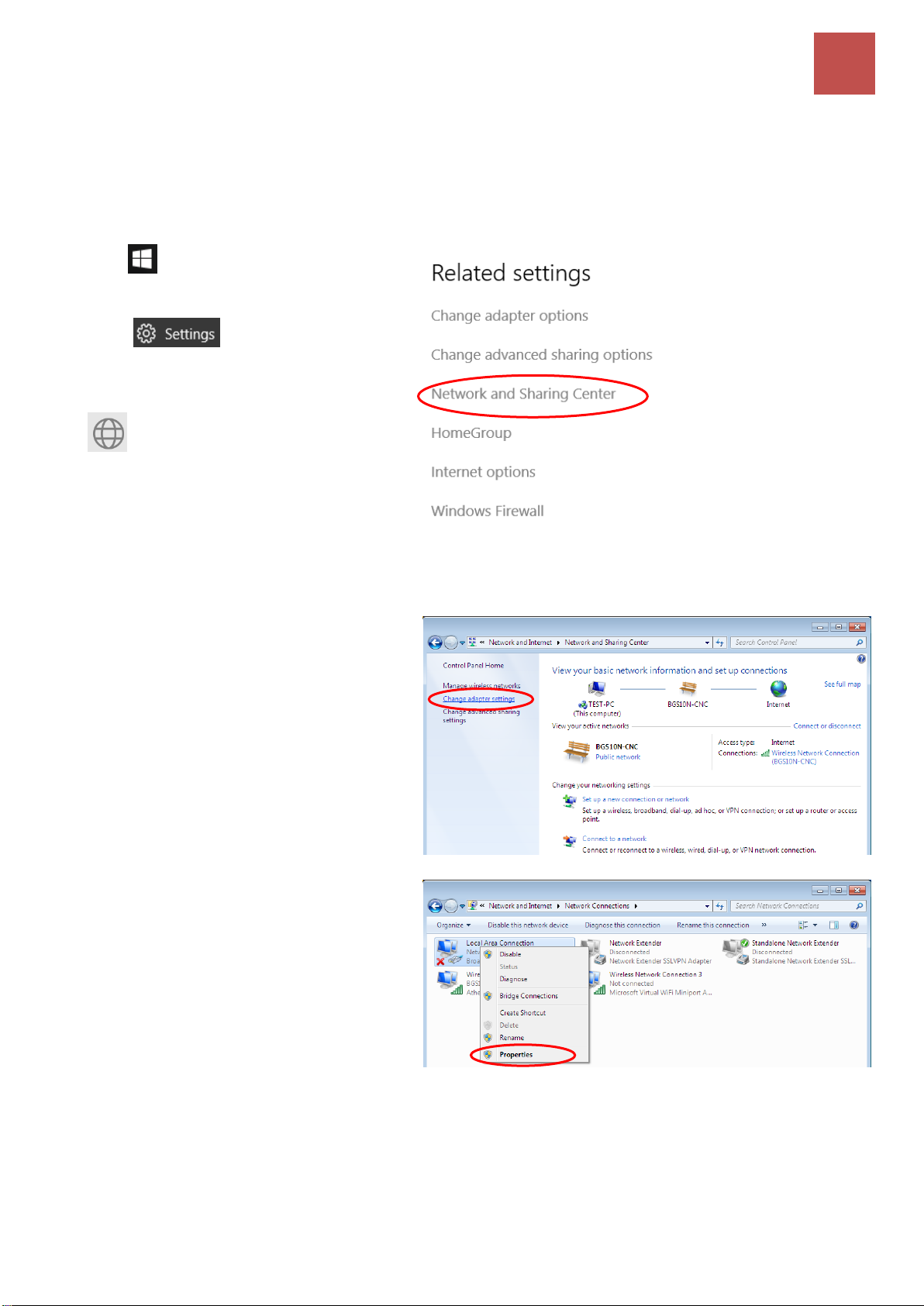Select the Network Extender adapter

click(x=648, y=952)
